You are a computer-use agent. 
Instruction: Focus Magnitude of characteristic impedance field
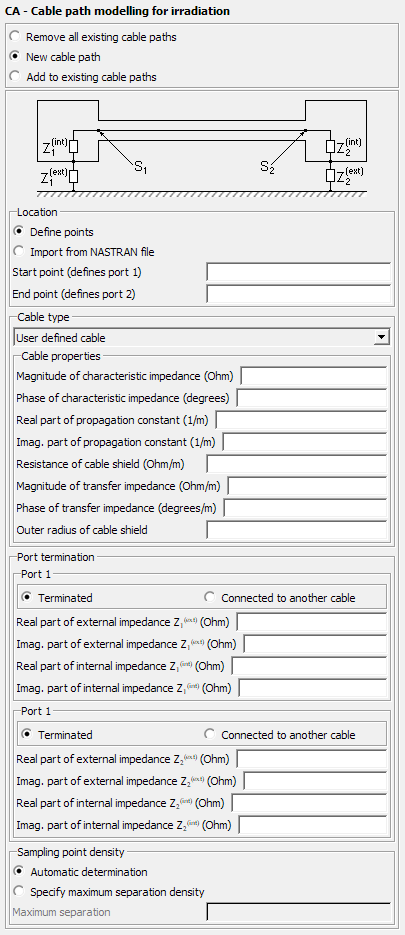coord(314,376)
